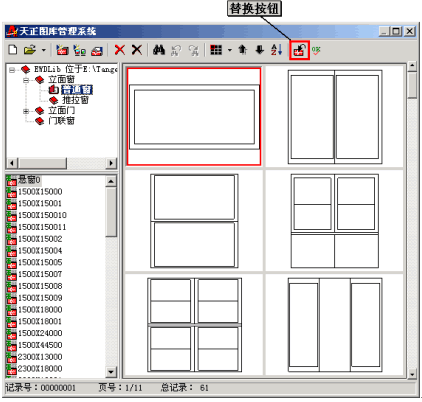Collapse the 立面窗 tree node
The image size is (422, 402).
point(26,80)
